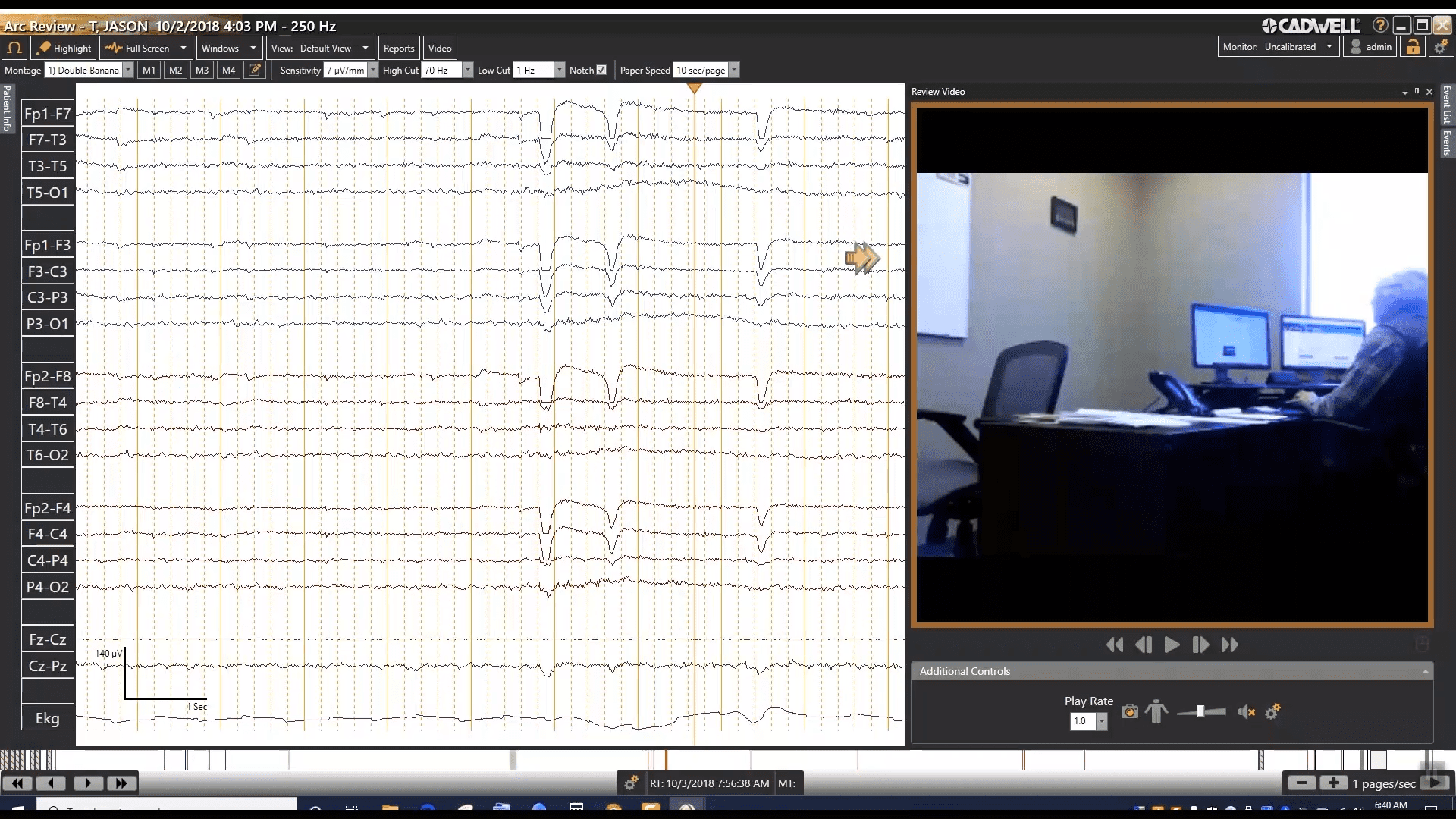Unmute video audio speaker icon

pyautogui.click(x=1246, y=711)
